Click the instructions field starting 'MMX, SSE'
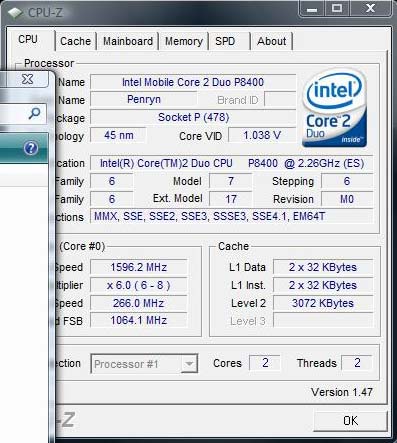397x443 pixels. point(231,217)
